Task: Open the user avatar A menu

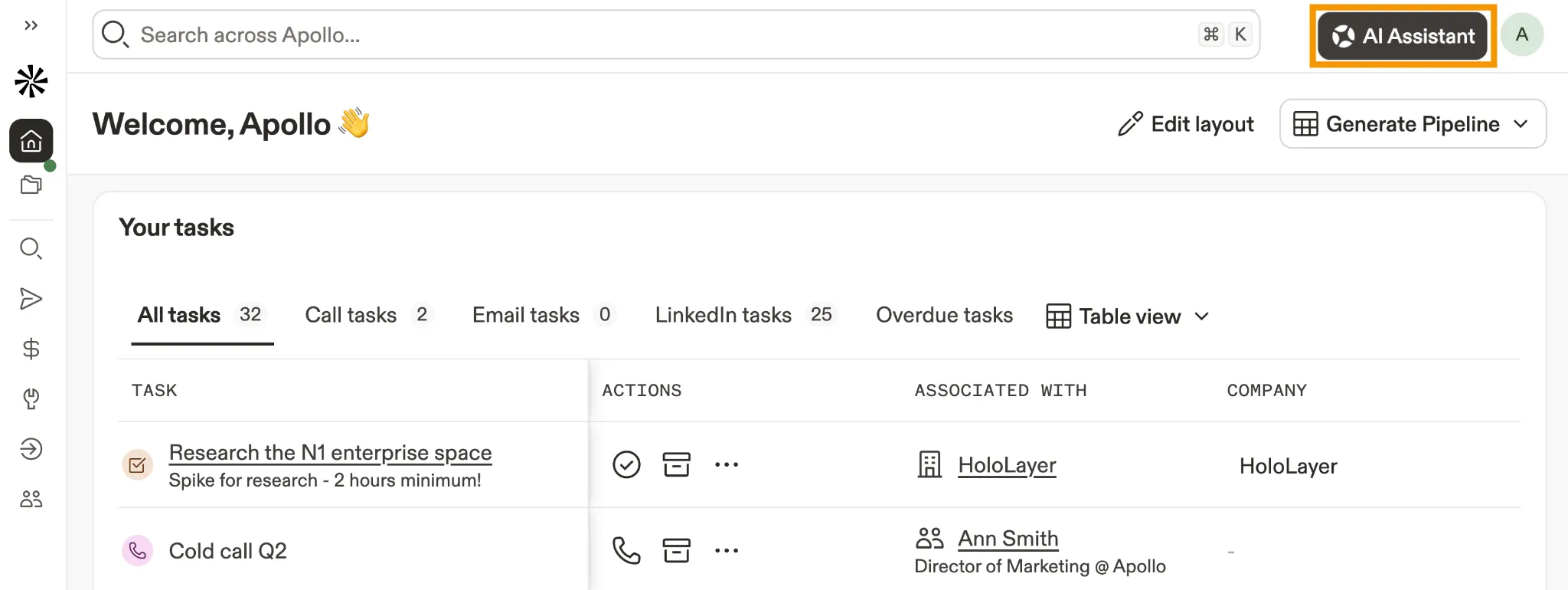Action: tap(1522, 34)
